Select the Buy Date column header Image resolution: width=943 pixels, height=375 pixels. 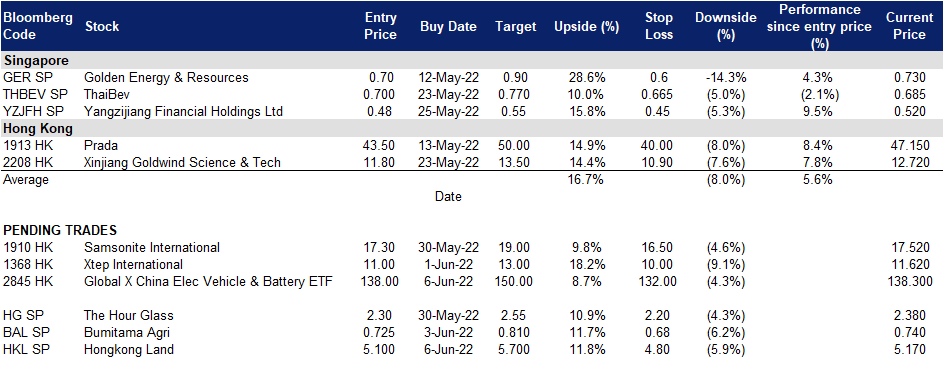click(448, 26)
